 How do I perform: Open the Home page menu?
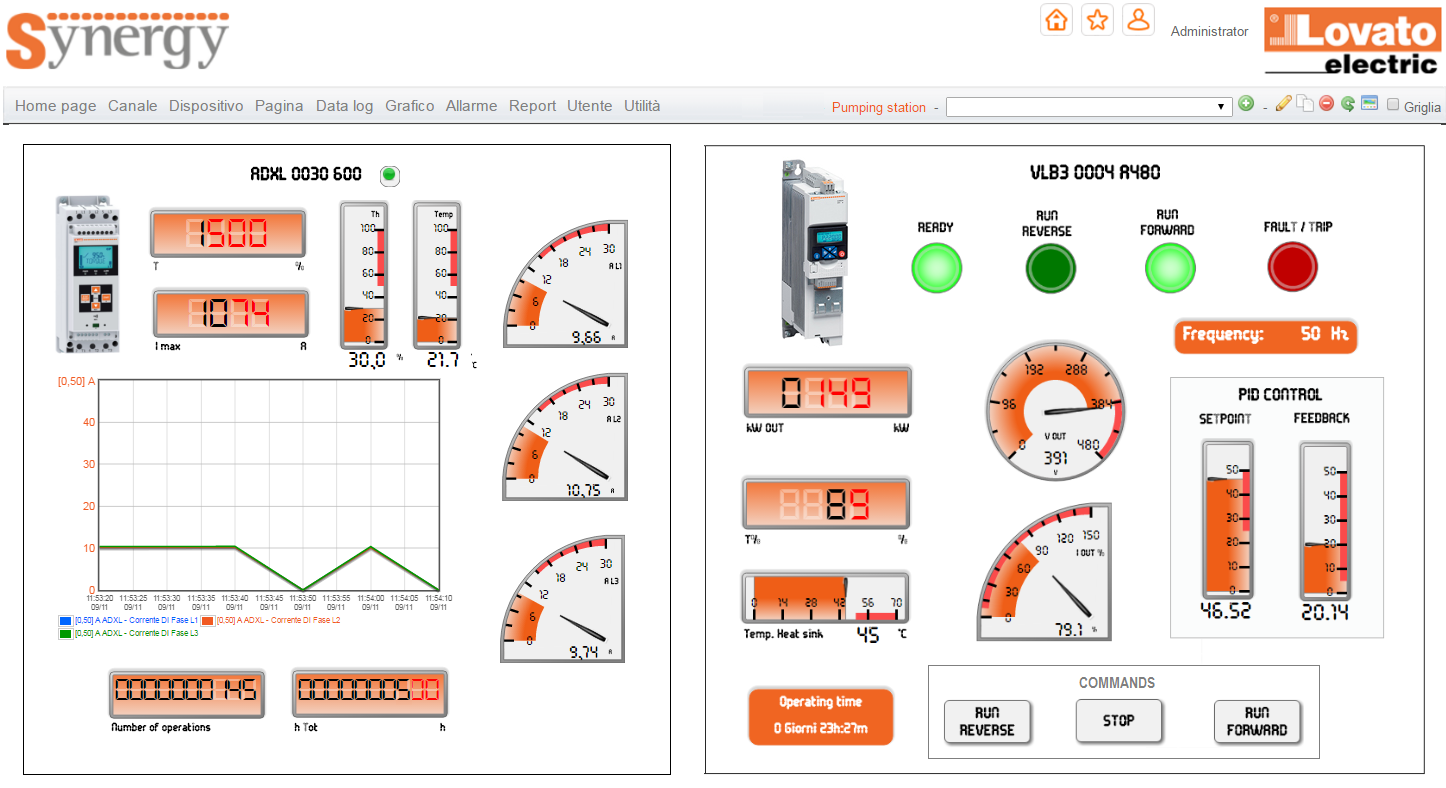pos(56,106)
